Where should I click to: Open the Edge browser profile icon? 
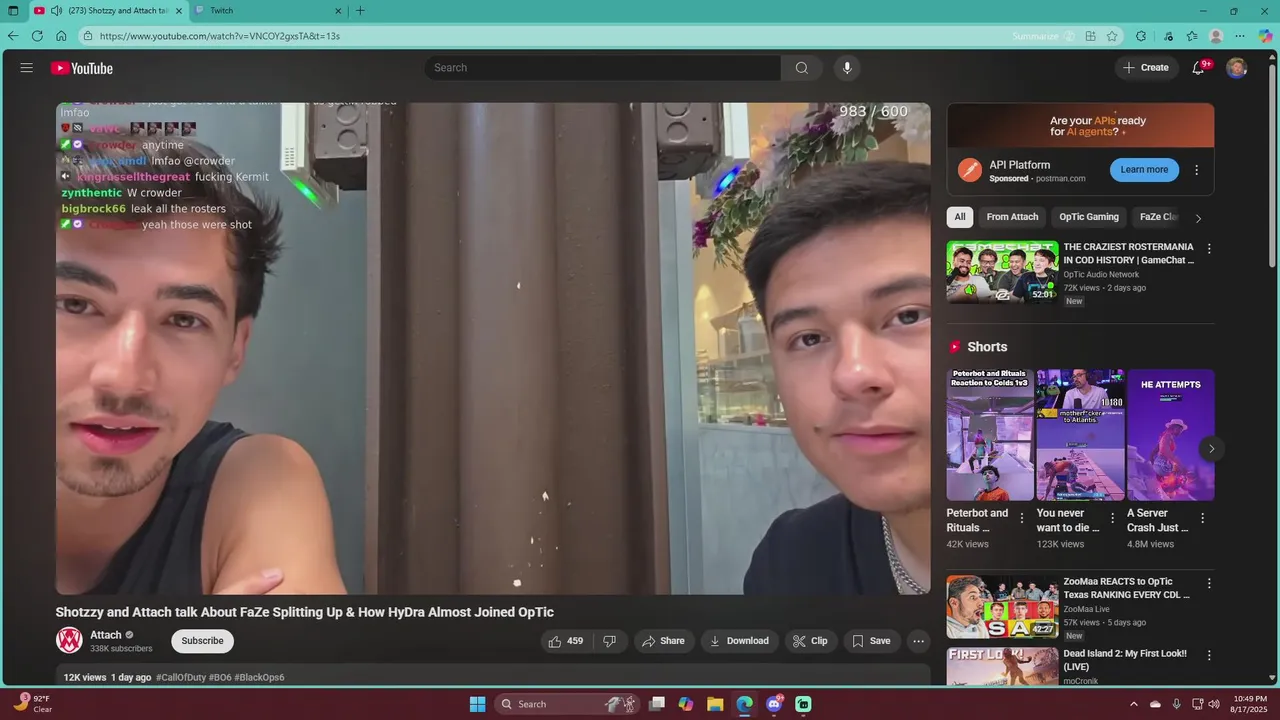tap(1216, 36)
